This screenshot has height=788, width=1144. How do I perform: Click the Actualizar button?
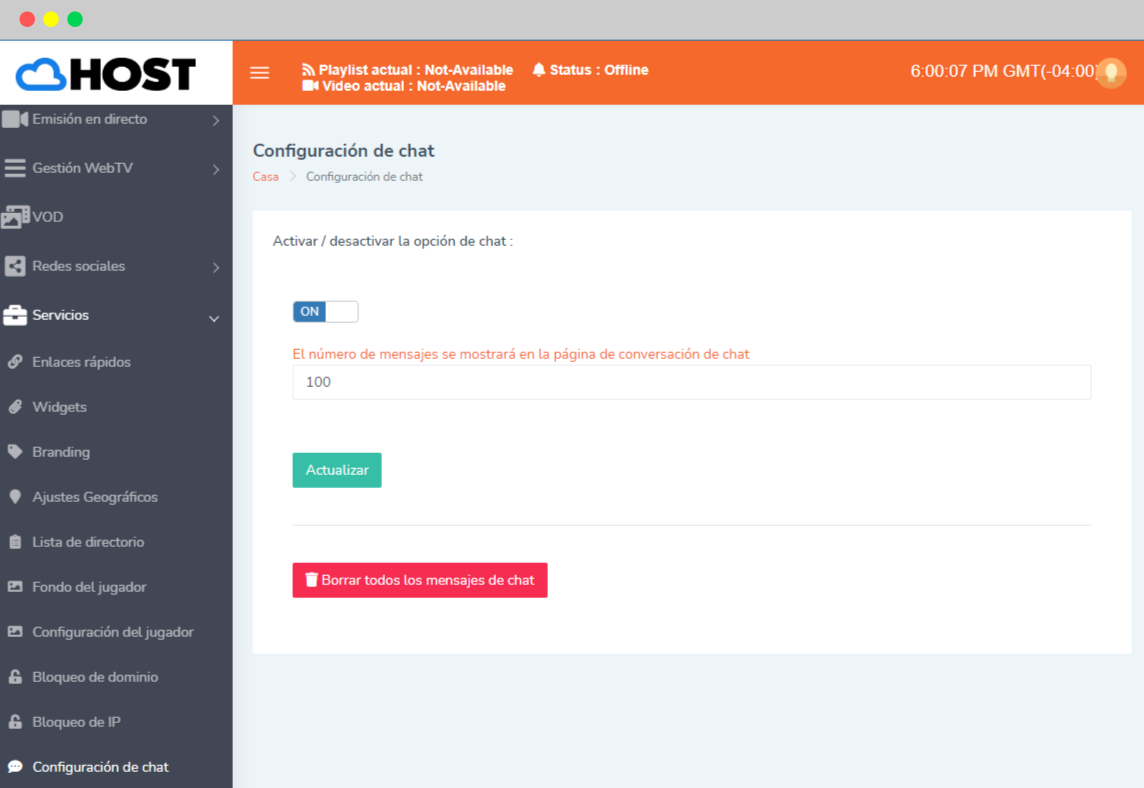pos(337,471)
